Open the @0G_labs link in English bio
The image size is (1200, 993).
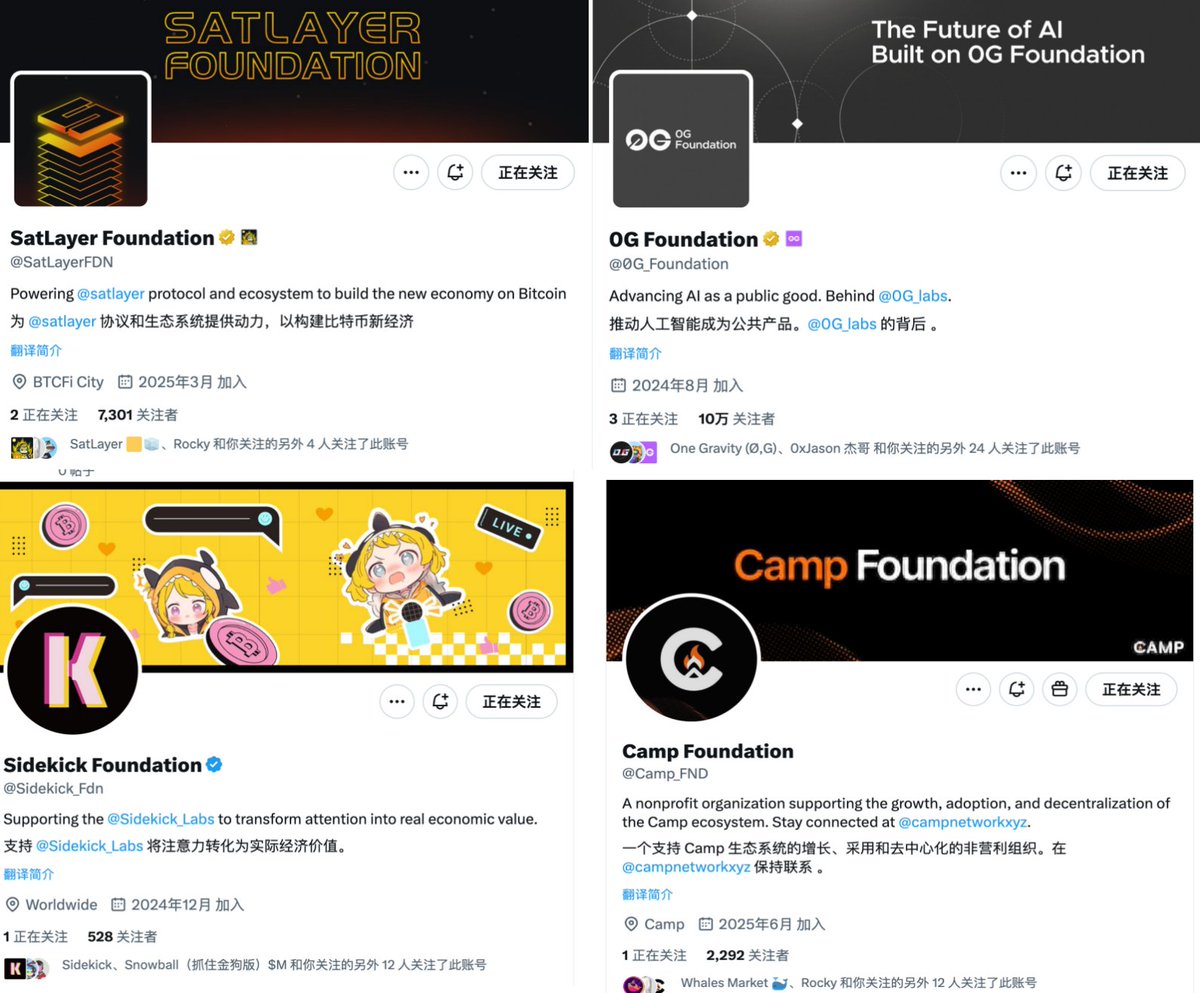tap(913, 297)
